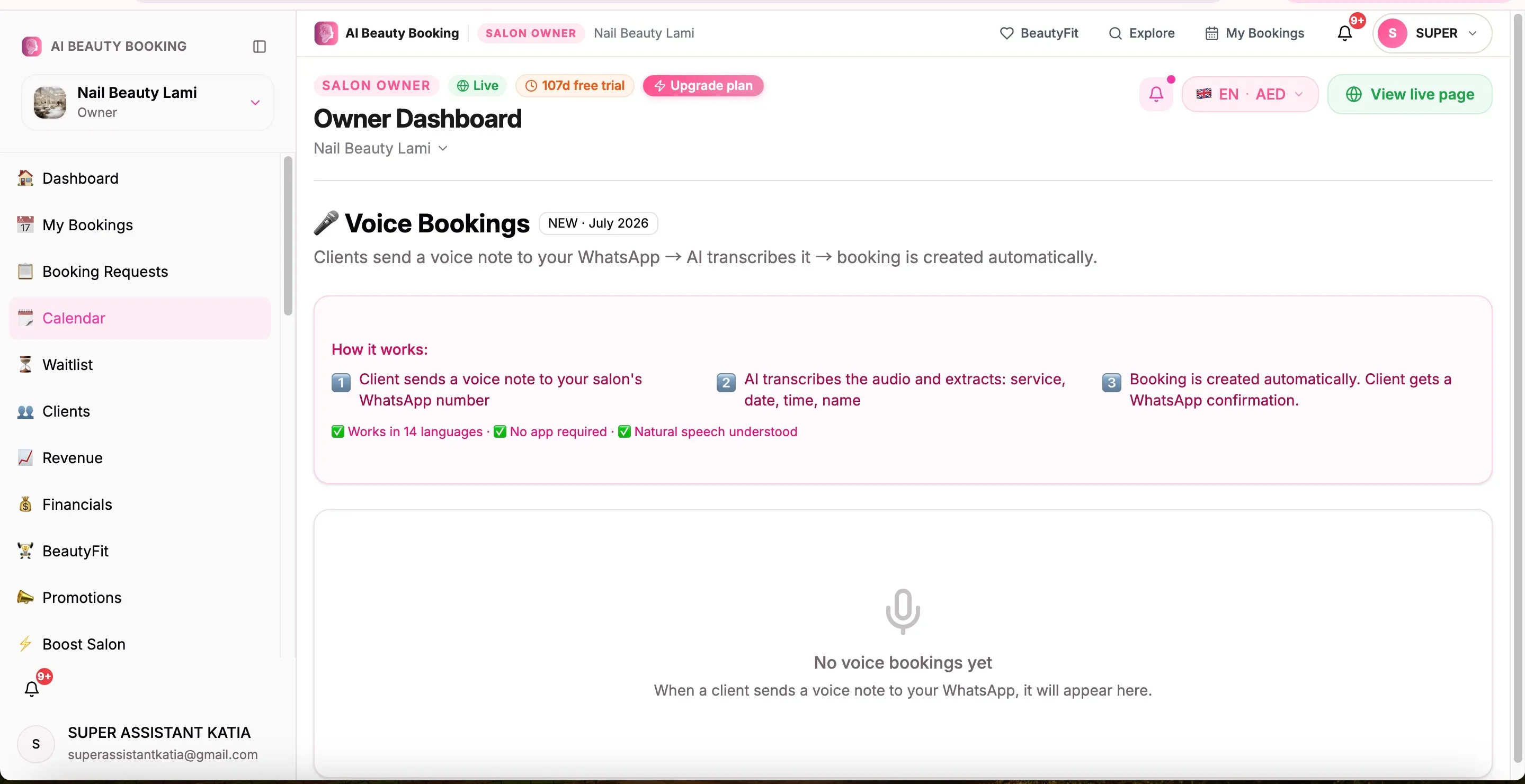Click the Booking Requests clipboard icon
Image resolution: width=1525 pixels, height=784 pixels.
25,271
